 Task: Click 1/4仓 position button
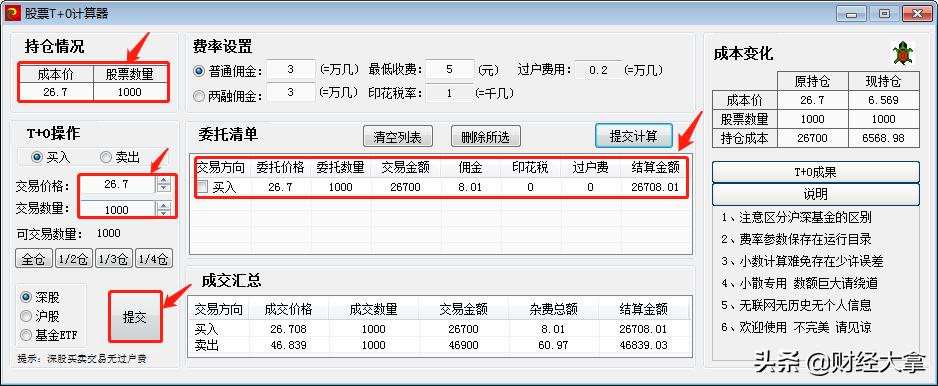(x=154, y=259)
